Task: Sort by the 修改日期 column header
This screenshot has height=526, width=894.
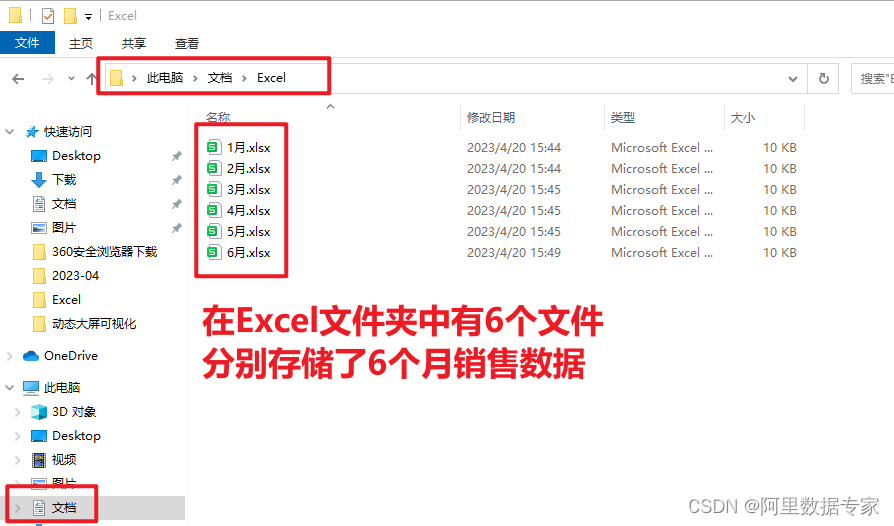Action: coord(491,117)
